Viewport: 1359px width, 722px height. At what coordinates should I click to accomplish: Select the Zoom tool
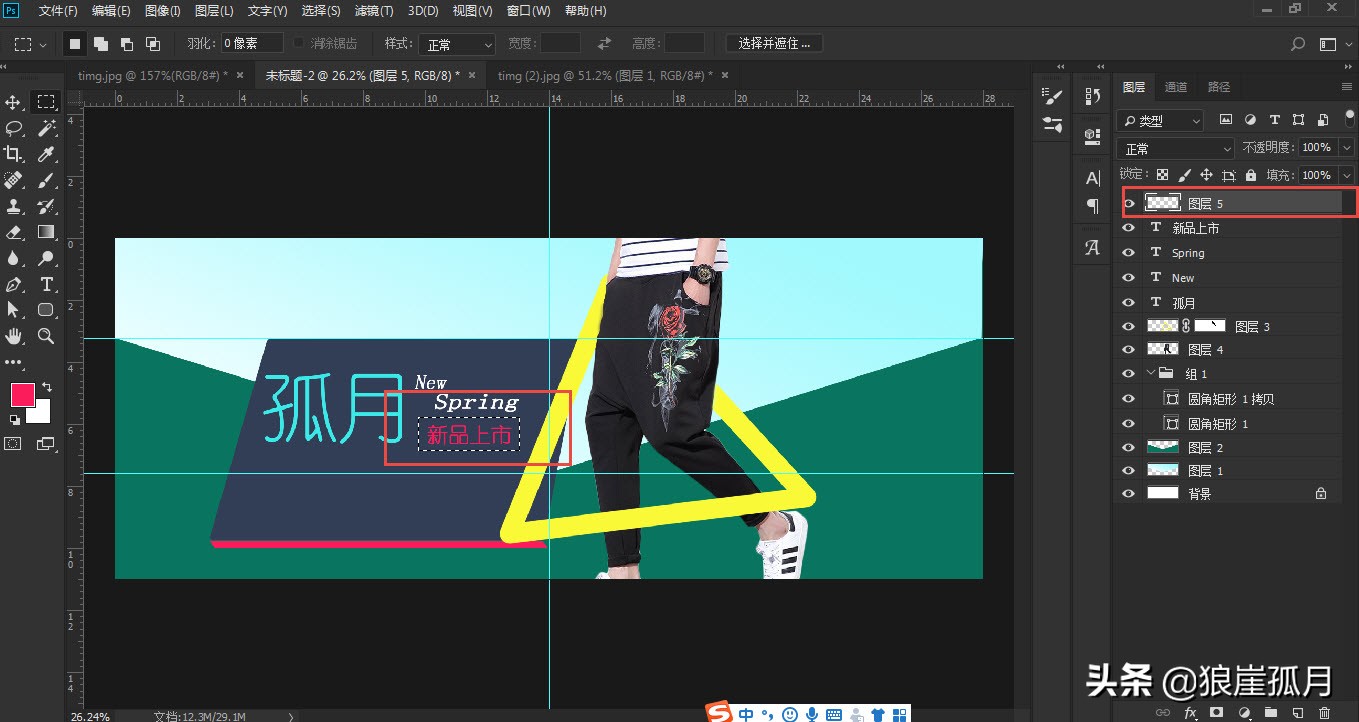[46, 336]
